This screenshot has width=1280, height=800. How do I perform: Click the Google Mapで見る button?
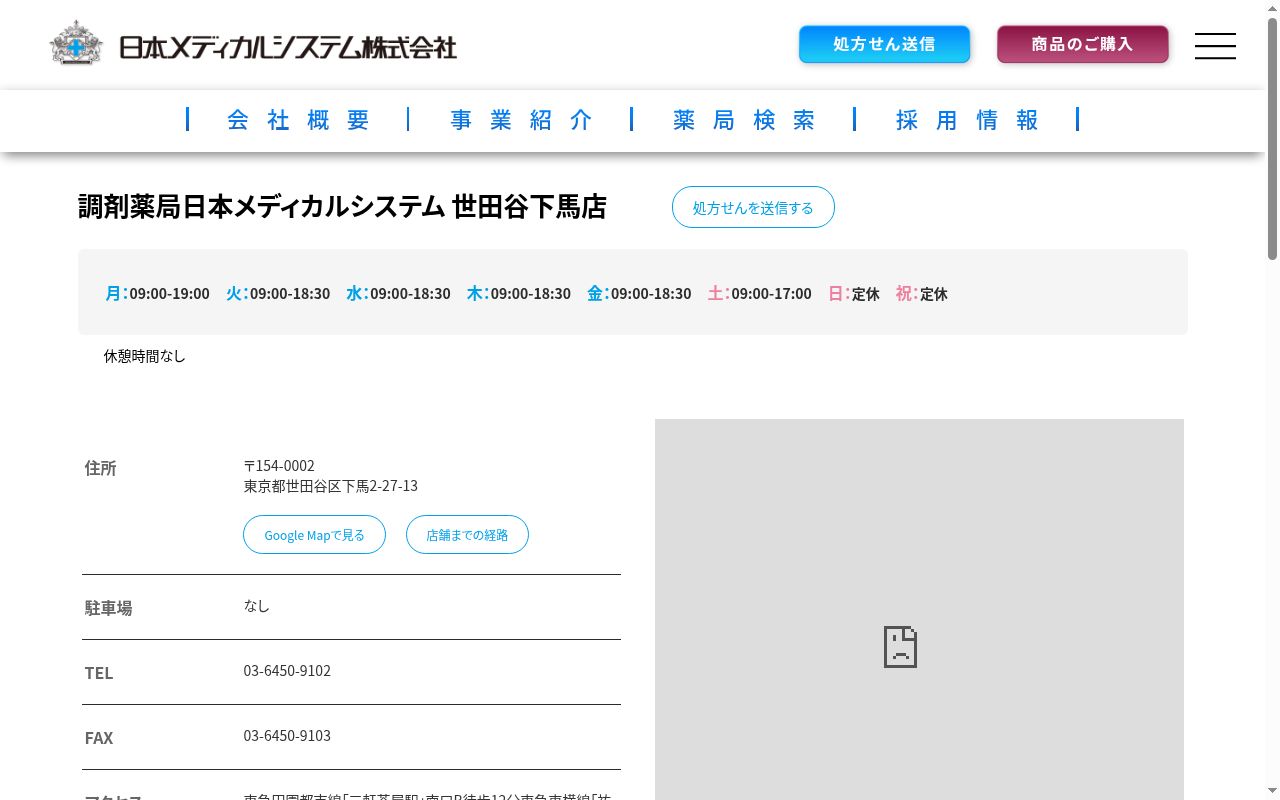[314, 535]
